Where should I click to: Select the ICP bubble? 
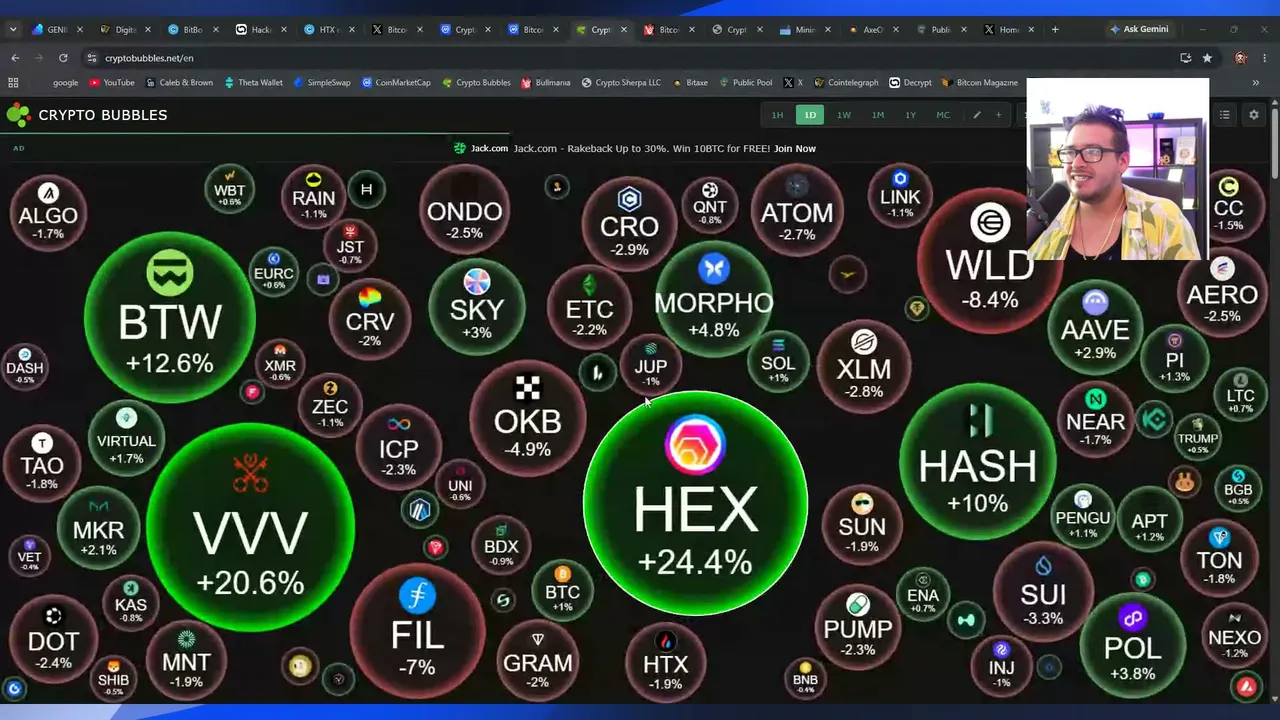(x=398, y=446)
